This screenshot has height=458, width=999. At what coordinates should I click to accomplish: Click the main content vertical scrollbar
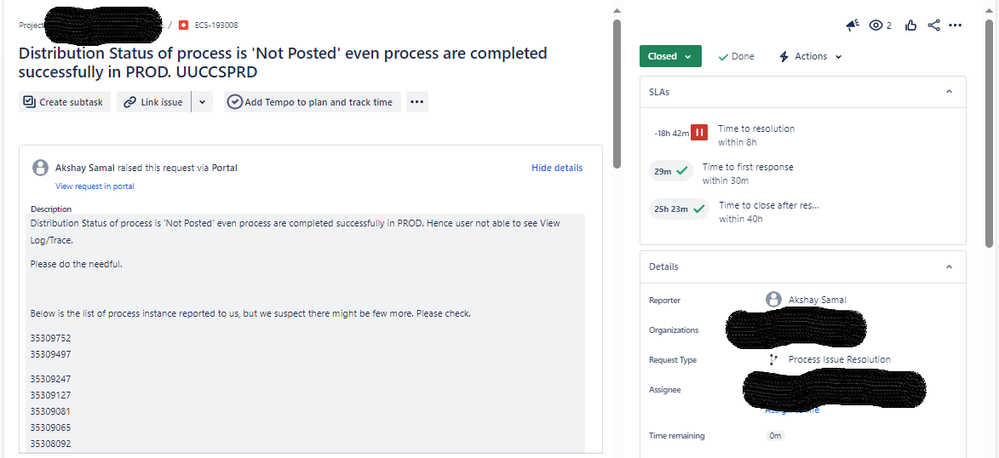click(x=617, y=94)
